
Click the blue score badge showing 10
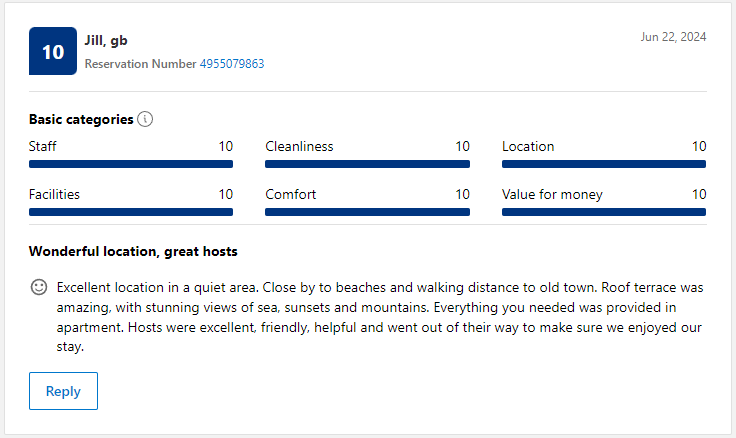click(53, 51)
